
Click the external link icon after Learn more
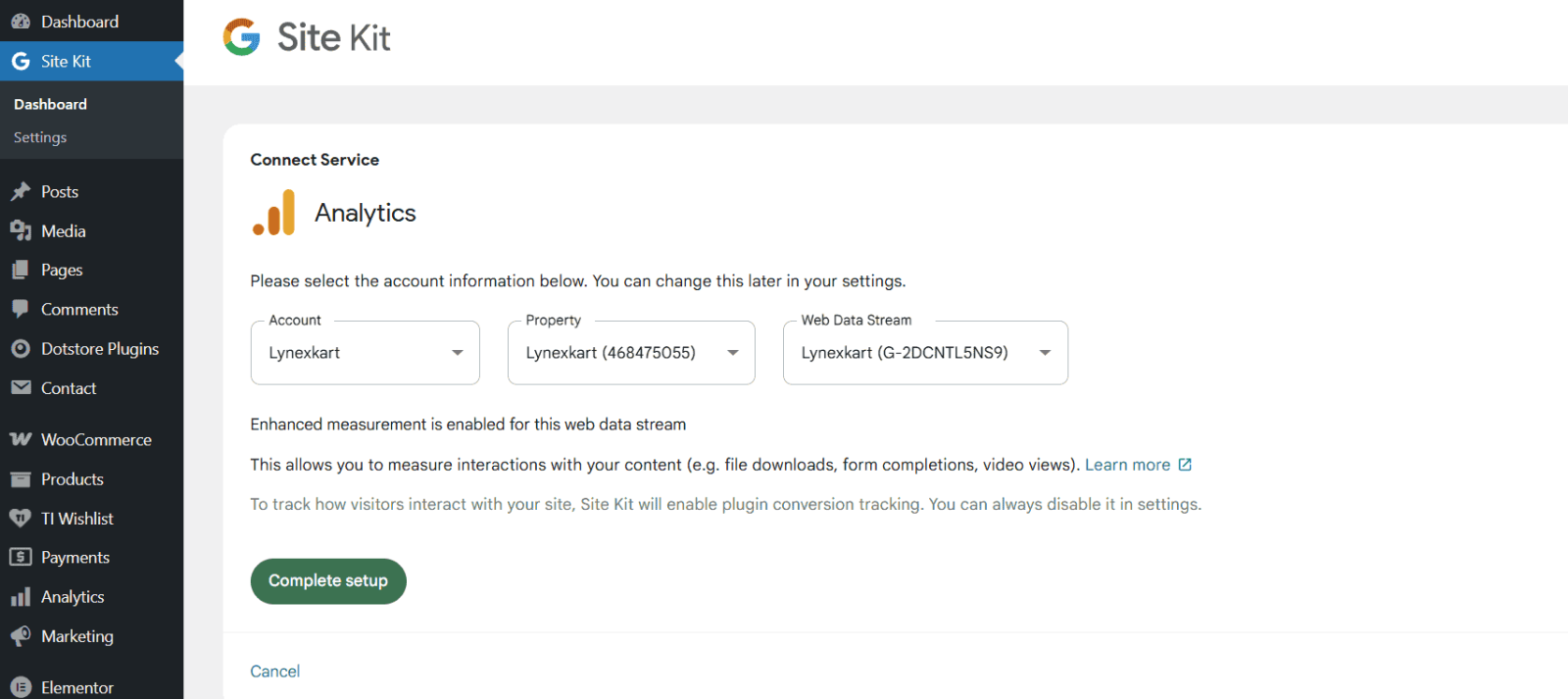click(1185, 465)
